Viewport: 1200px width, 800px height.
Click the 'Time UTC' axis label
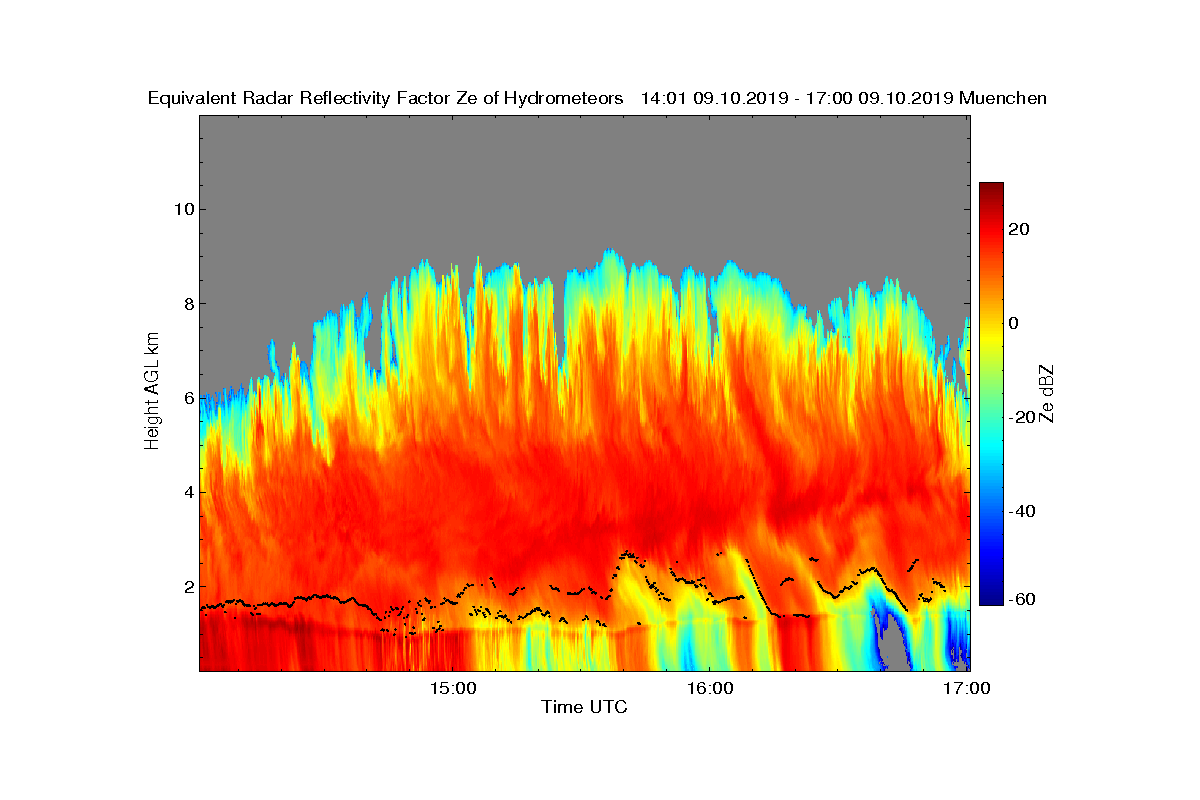click(585, 708)
